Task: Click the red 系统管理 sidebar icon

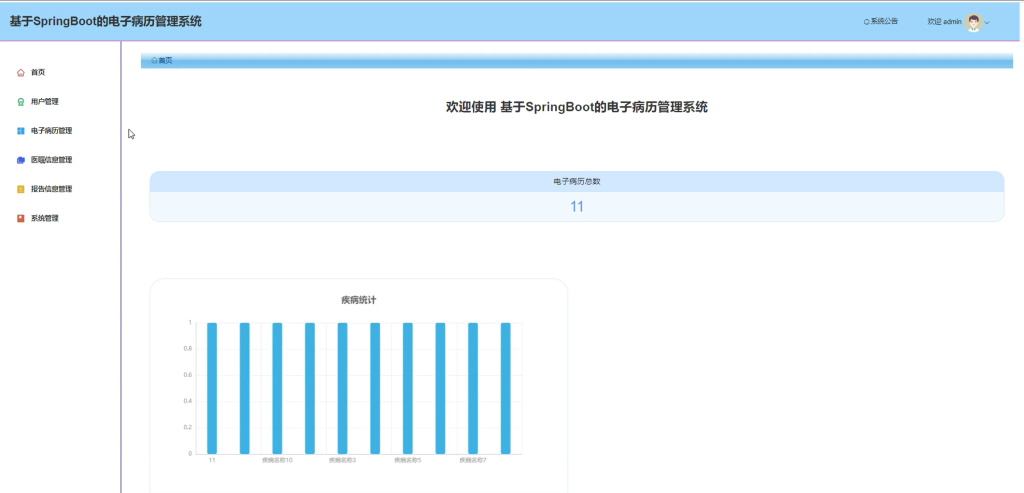Action: [x=21, y=218]
